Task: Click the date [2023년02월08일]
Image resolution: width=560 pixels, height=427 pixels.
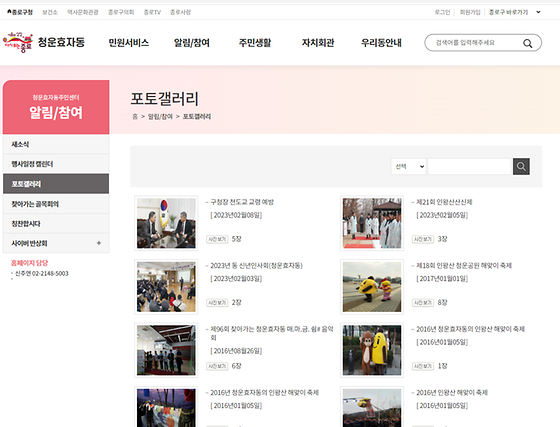Action: tap(236, 215)
